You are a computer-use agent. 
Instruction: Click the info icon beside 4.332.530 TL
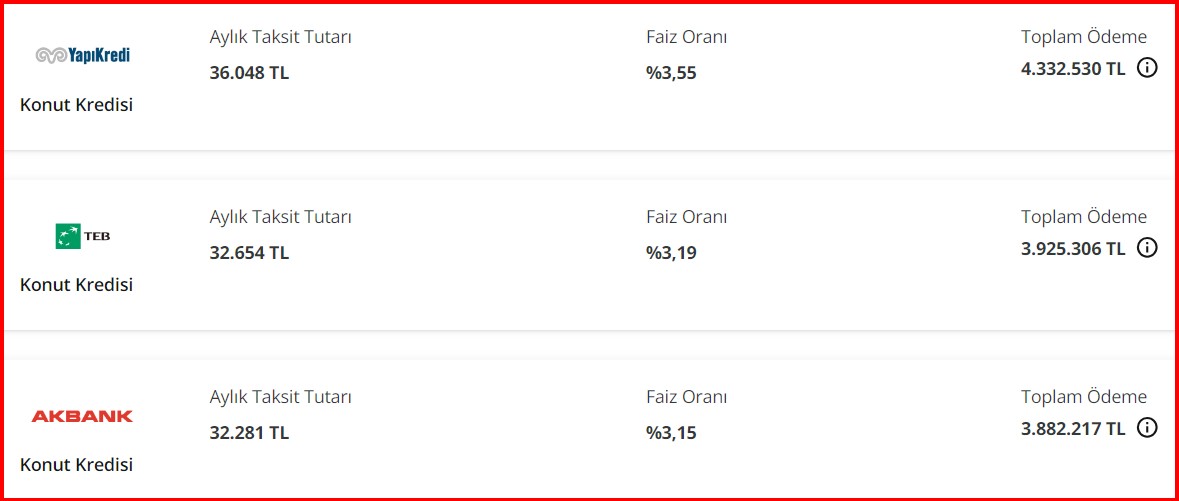(x=1147, y=68)
